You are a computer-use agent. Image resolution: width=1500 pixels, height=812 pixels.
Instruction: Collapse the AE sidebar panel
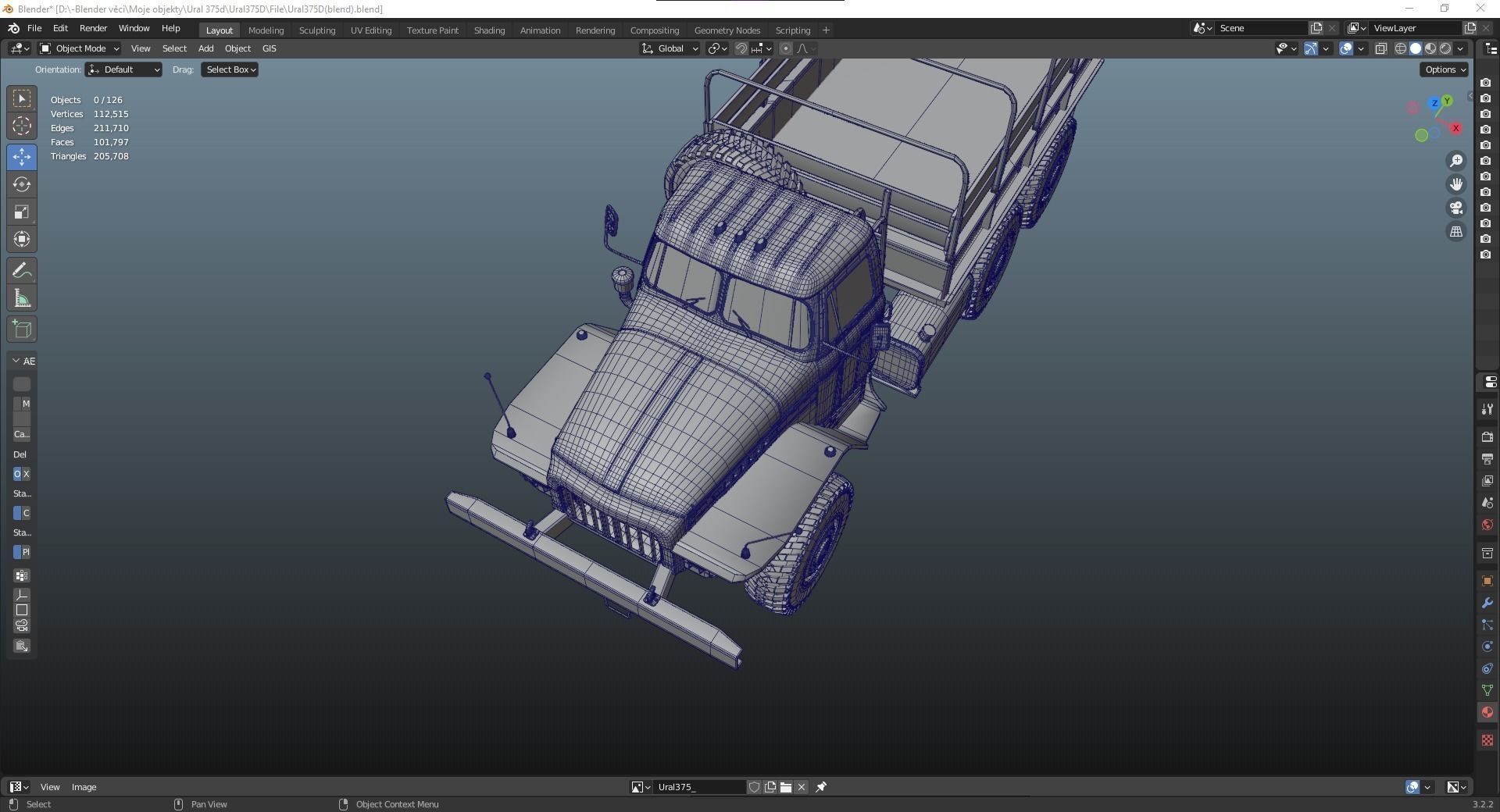click(16, 361)
